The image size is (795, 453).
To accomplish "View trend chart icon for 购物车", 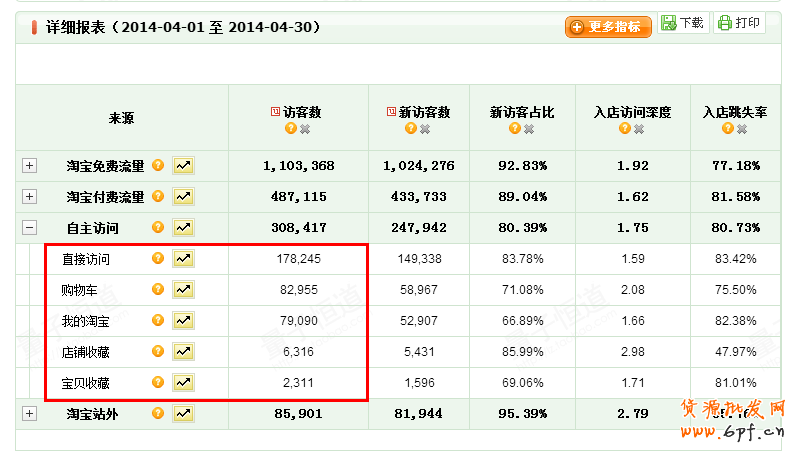I will point(183,290).
